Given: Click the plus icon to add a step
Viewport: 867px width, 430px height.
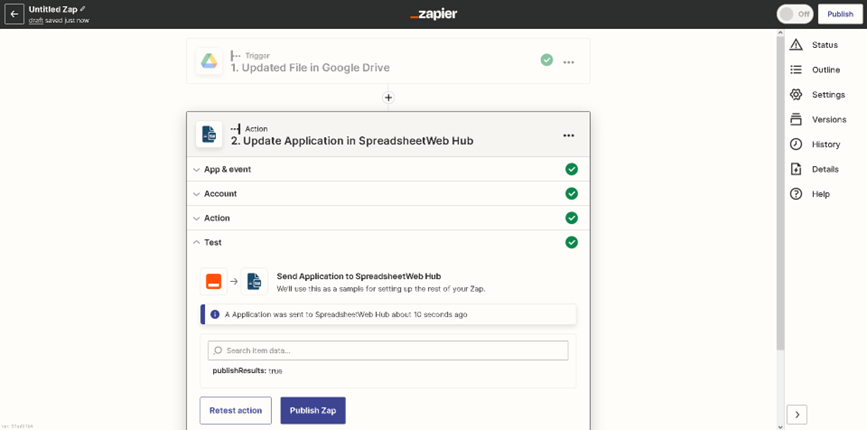Looking at the screenshot, I should tap(388, 97).
